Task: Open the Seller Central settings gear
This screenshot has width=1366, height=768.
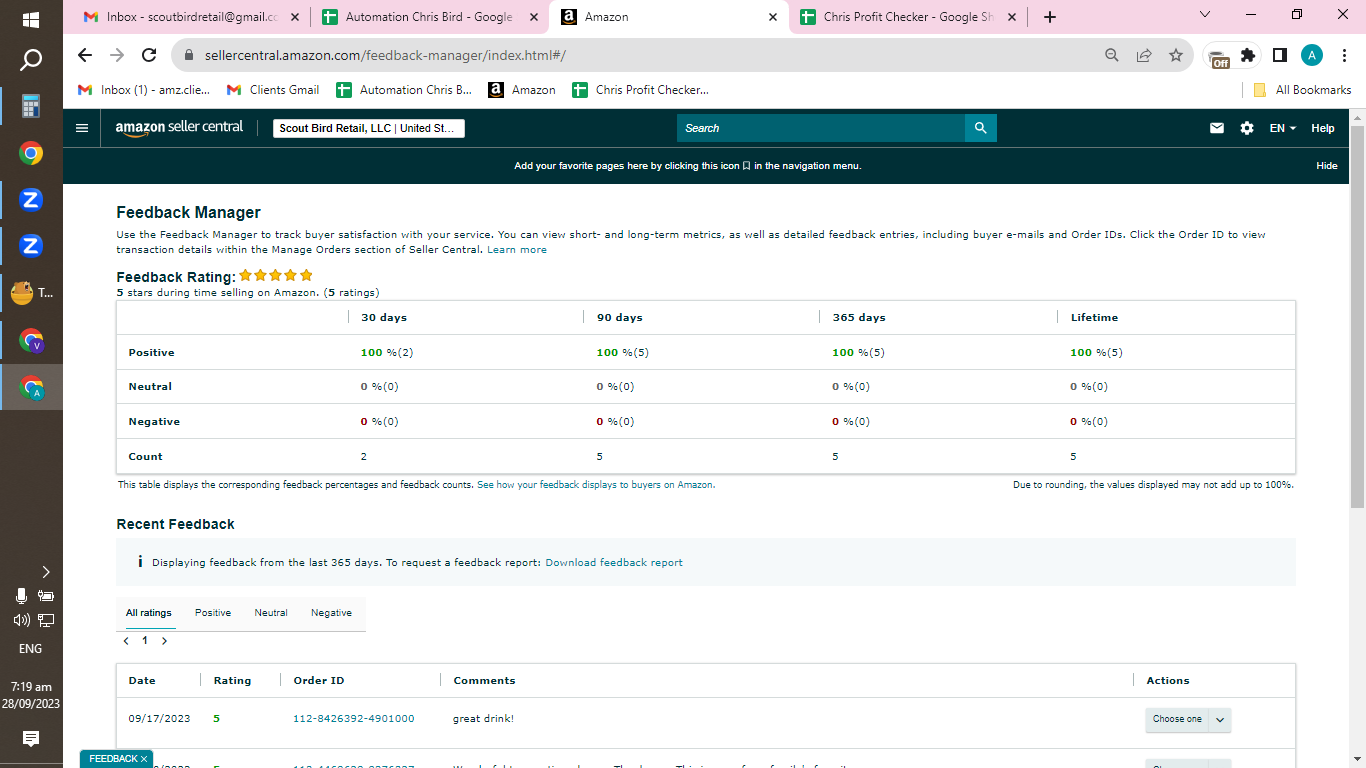Action: 1247,128
